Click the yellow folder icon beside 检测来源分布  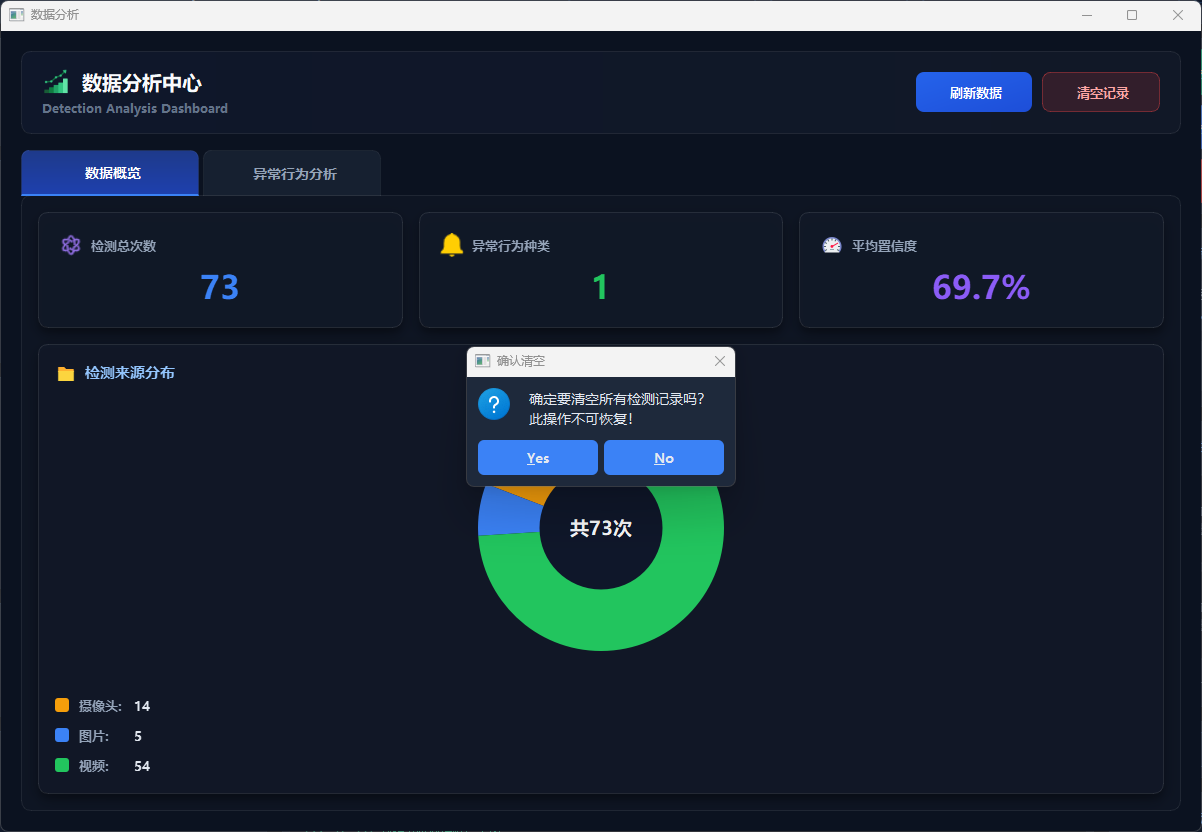tap(66, 373)
